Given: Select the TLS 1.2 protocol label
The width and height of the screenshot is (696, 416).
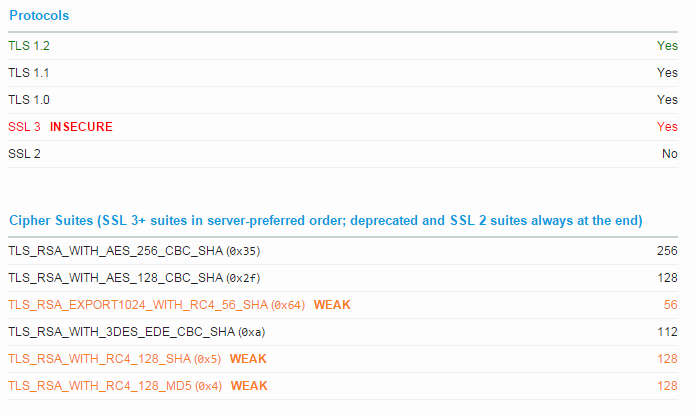Looking at the screenshot, I should click(x=28, y=46).
